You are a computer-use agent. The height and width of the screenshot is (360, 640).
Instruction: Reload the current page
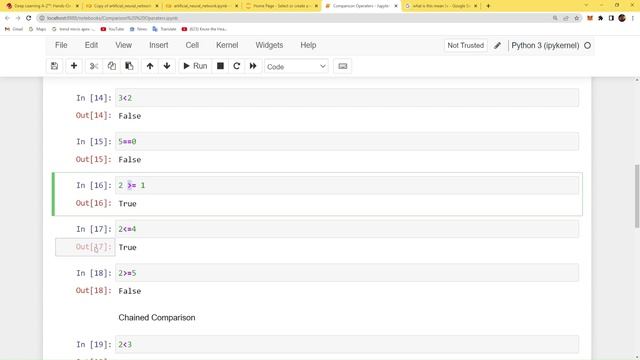click(29, 18)
